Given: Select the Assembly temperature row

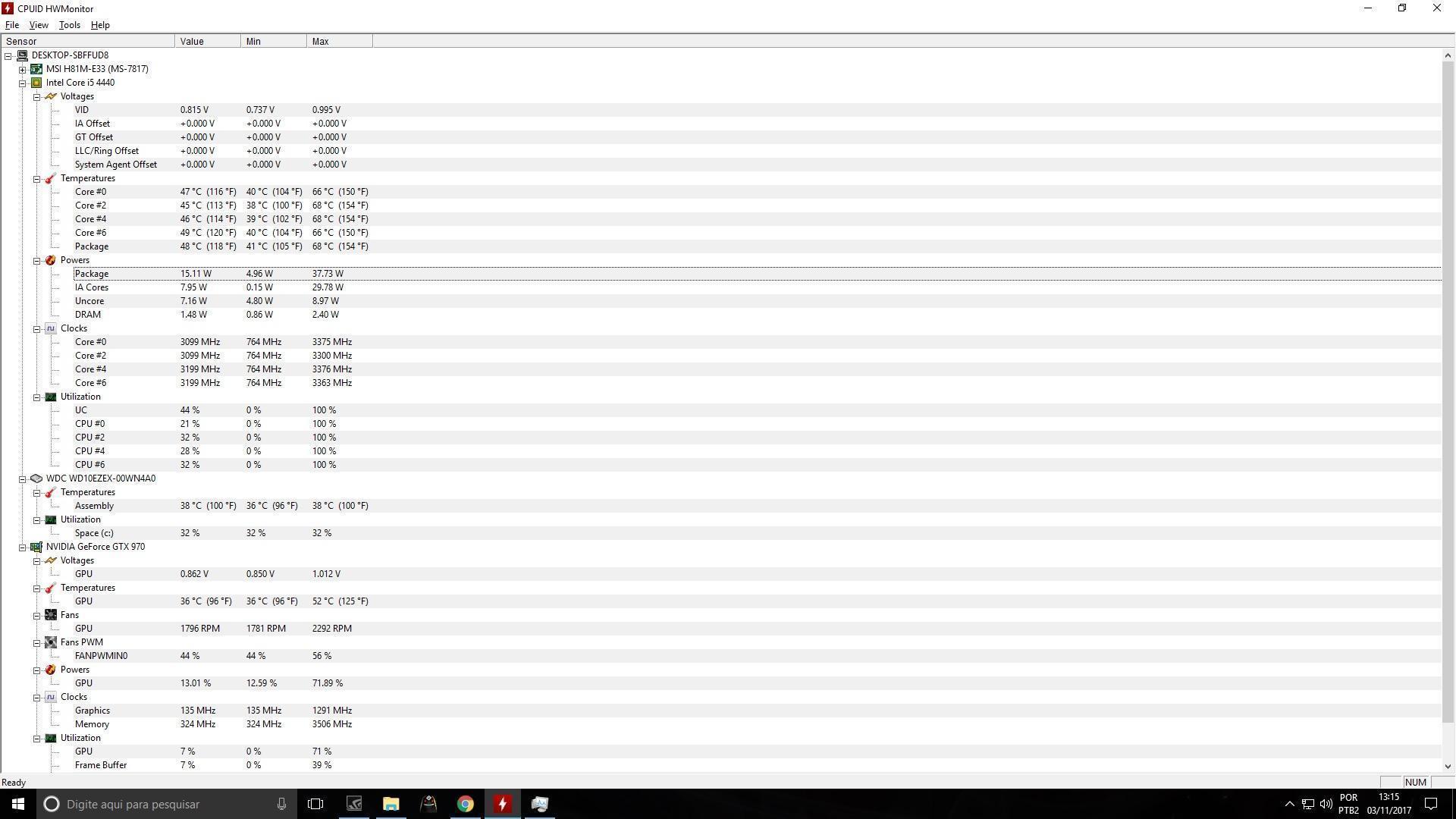Looking at the screenshot, I should click(x=757, y=506).
